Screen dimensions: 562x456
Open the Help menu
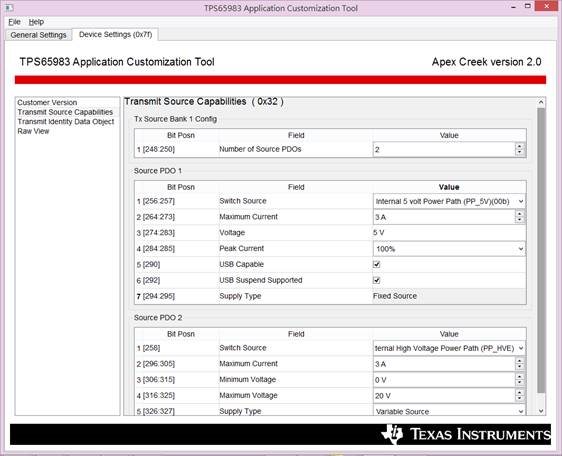click(x=36, y=22)
